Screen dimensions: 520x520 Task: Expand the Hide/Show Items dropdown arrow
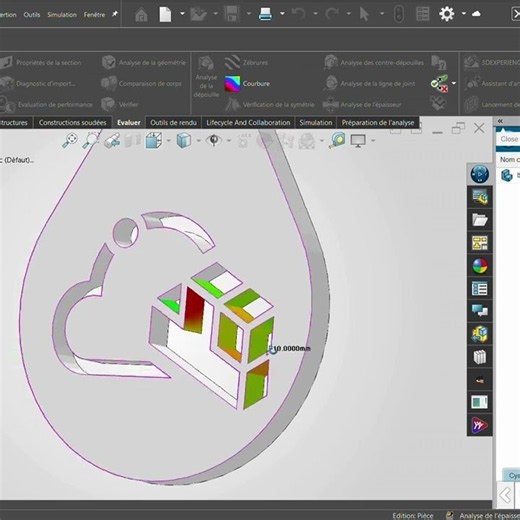coord(229,141)
